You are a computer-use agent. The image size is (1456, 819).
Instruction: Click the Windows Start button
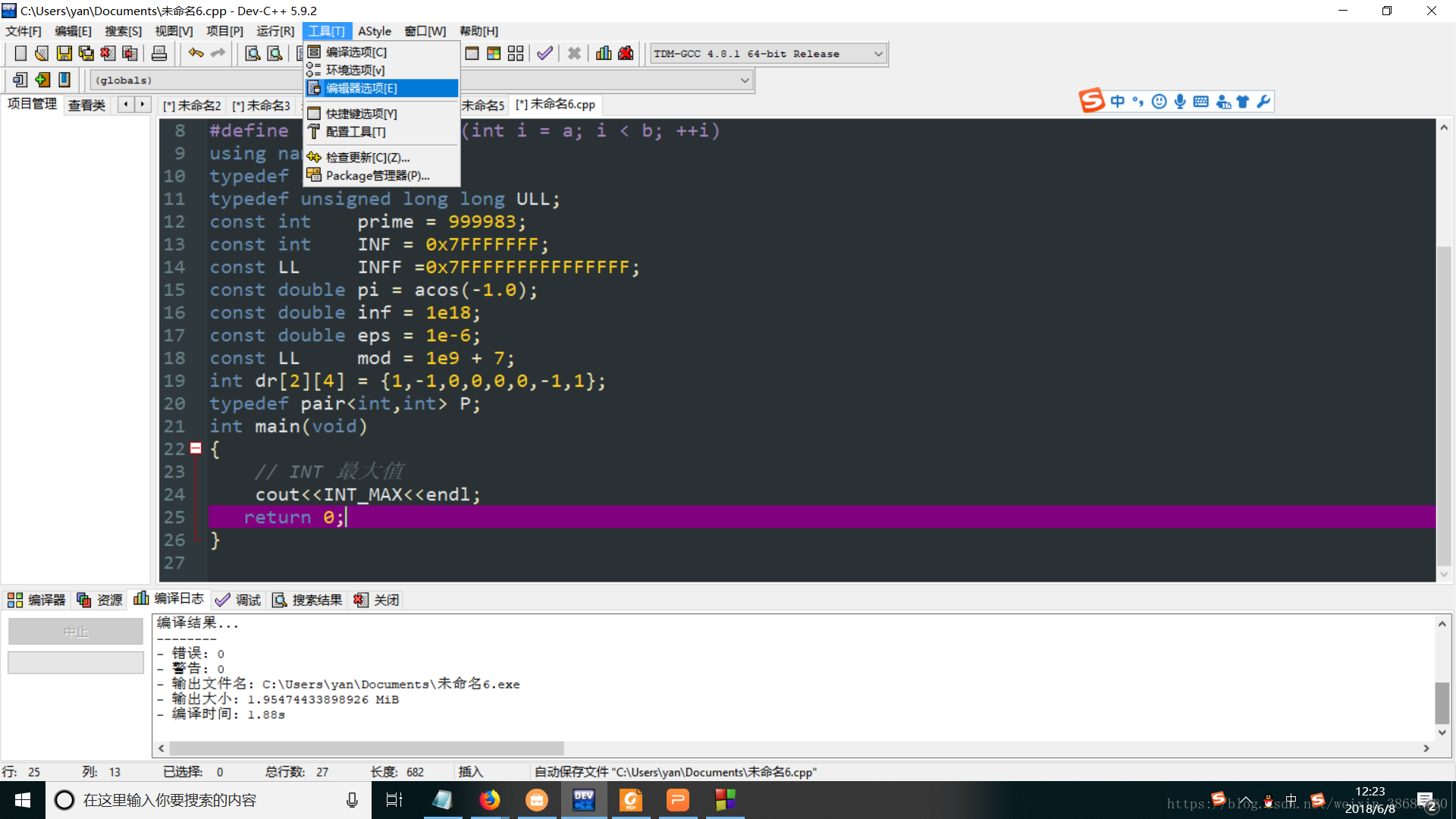23,800
